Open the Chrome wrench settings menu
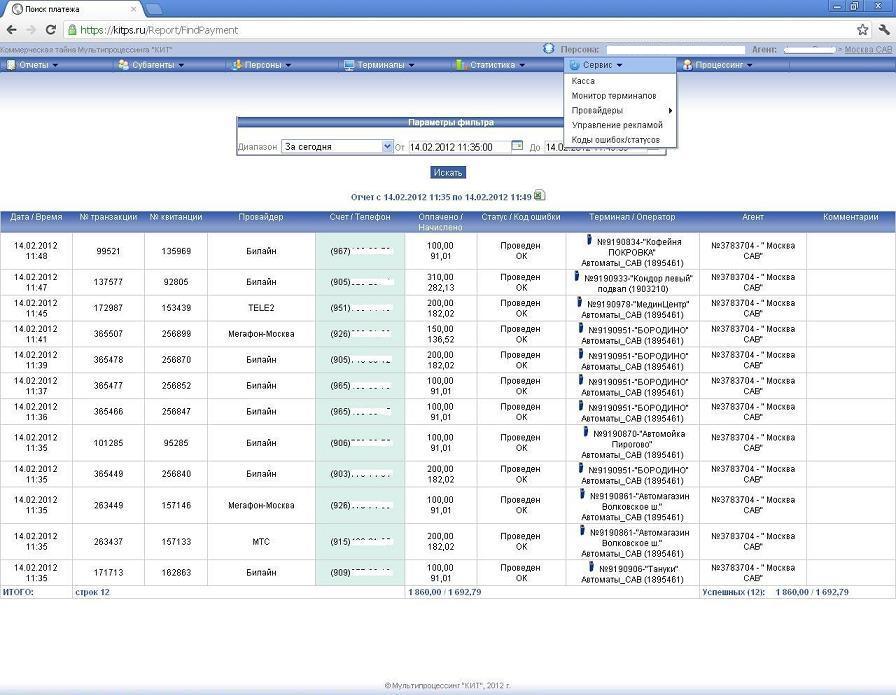This screenshot has width=896, height=695. pyautogui.click(x=883, y=30)
